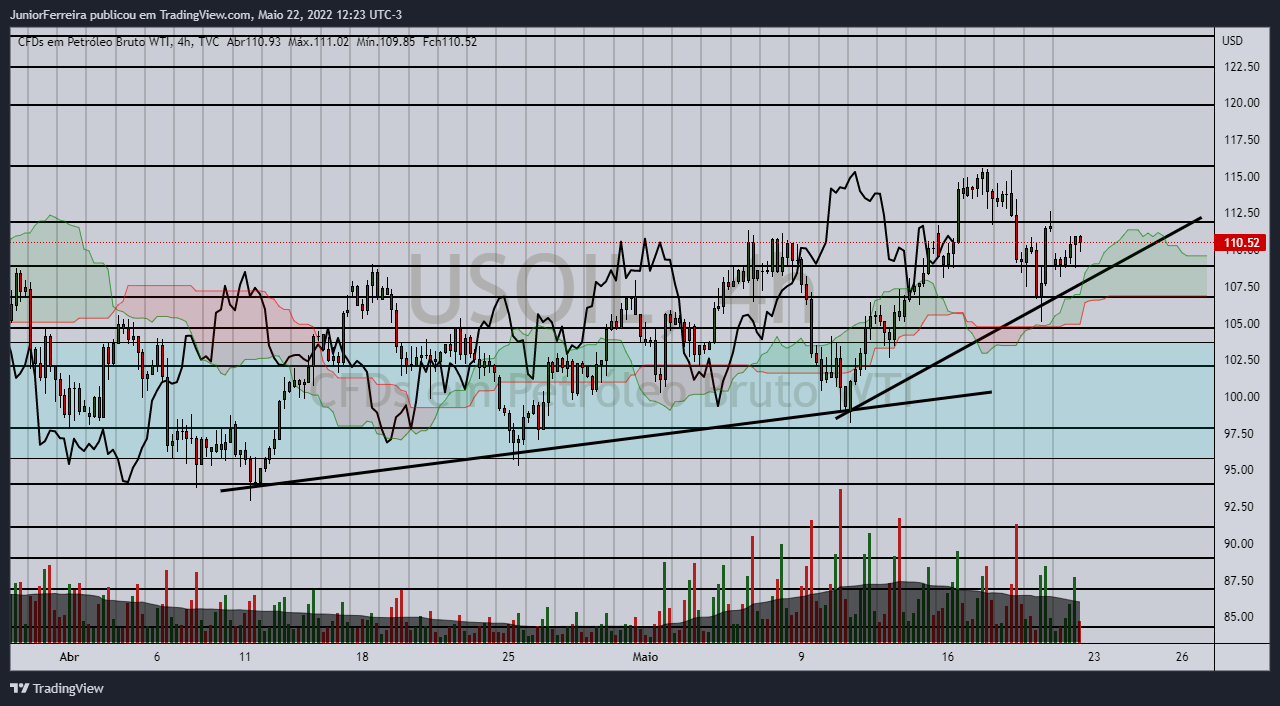Viewport: 1280px width, 706px height.
Task: Click the 90.00 price axis label
Action: tap(1241, 544)
